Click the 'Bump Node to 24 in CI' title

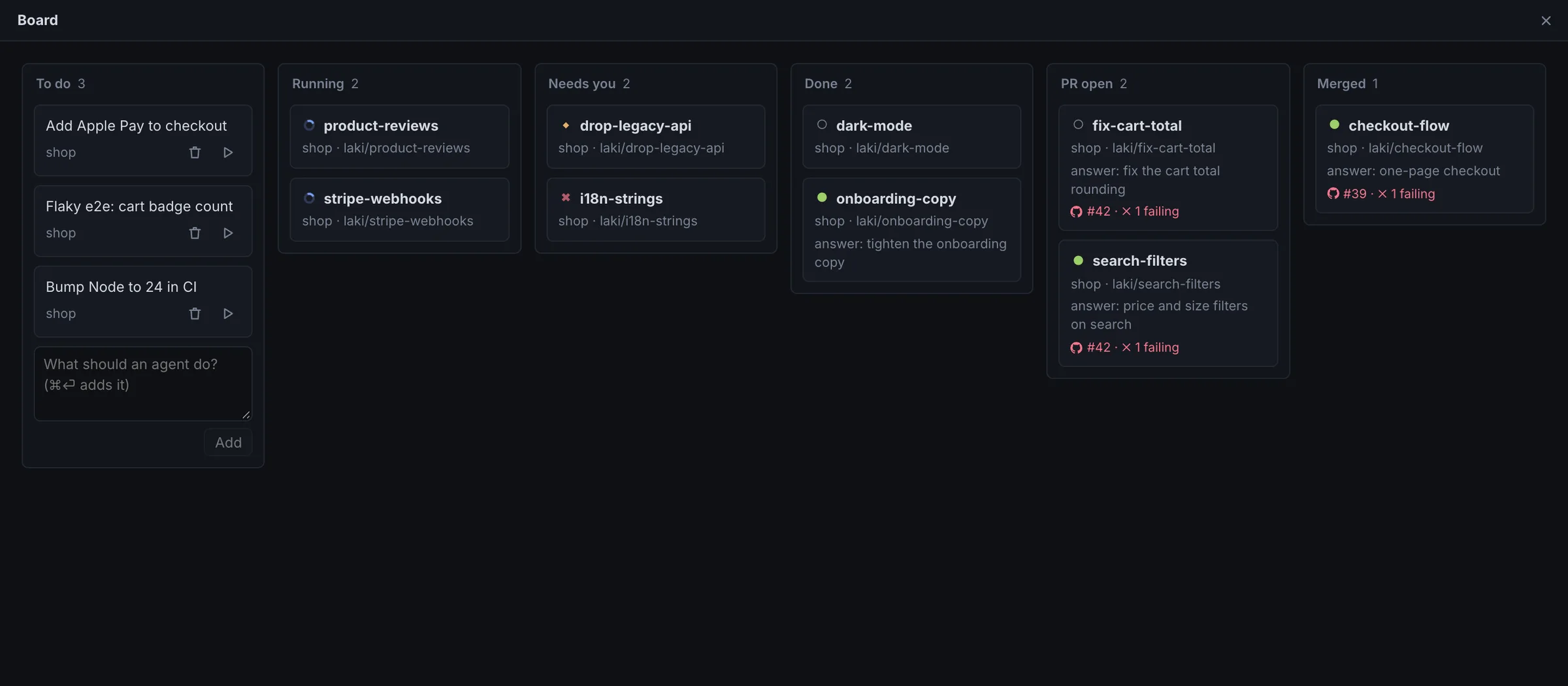(121, 287)
